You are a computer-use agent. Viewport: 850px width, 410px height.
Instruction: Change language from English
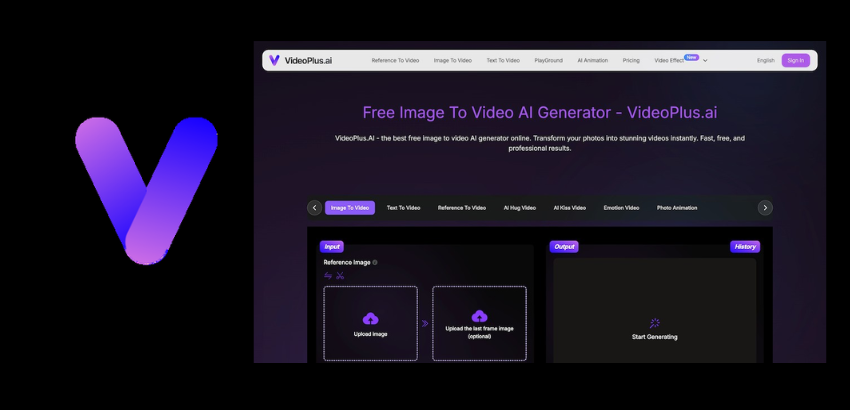tap(765, 61)
